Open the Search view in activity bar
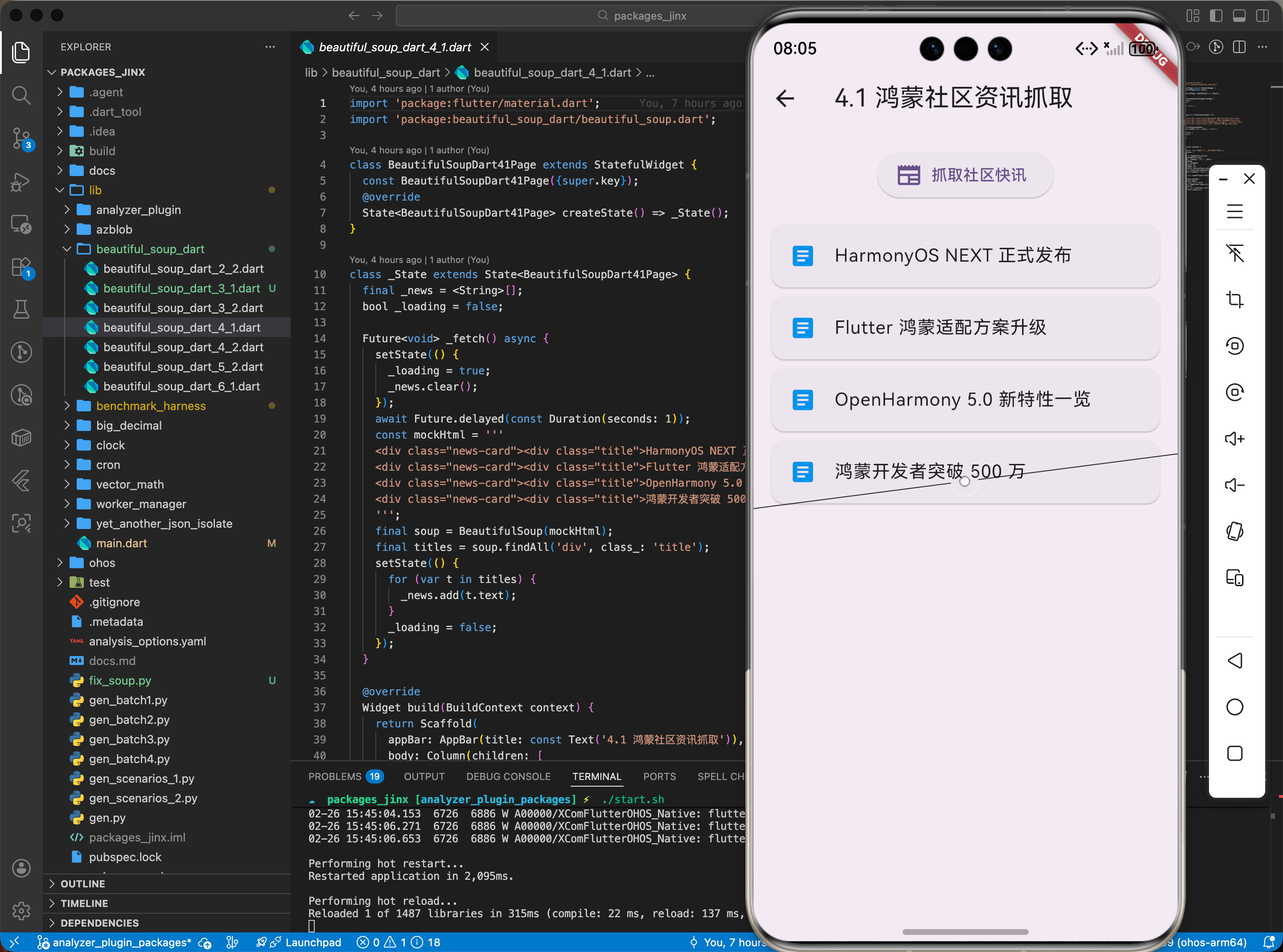The width and height of the screenshot is (1283, 952). (21, 95)
